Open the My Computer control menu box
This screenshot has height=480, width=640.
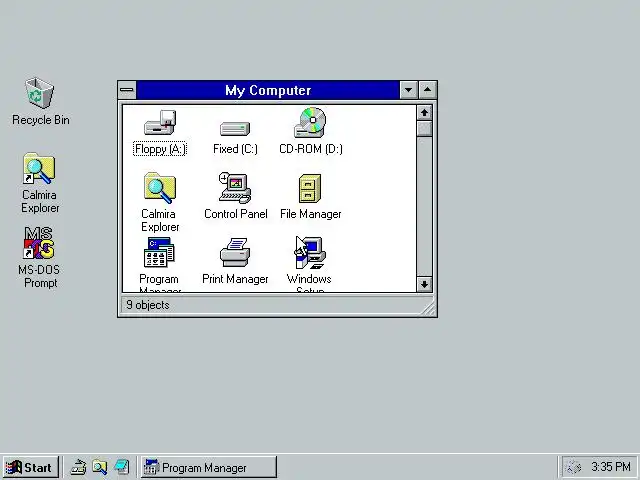(x=127, y=90)
